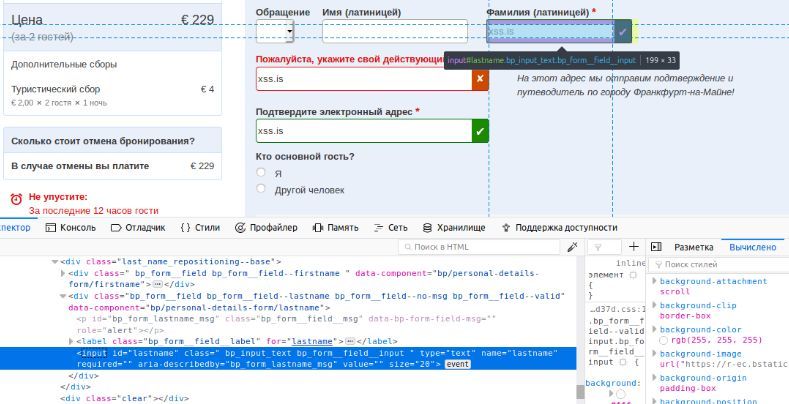
Task: Open Поддержка доступности tab
Action: click(559, 228)
